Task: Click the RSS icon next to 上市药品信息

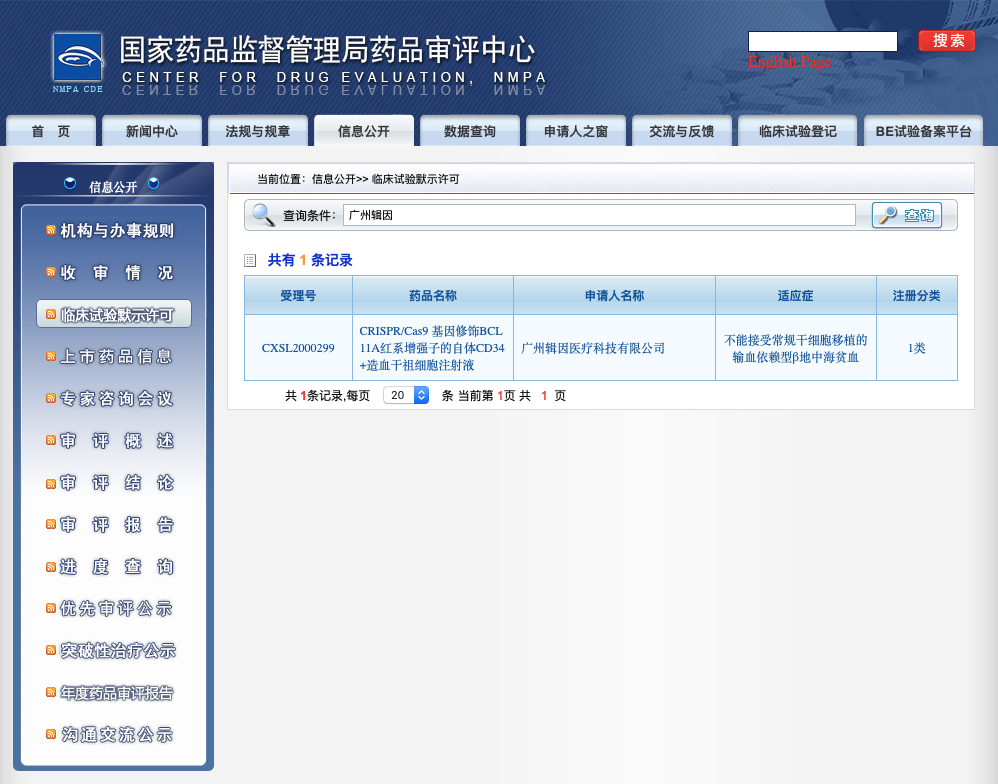Action: pyautogui.click(x=51, y=356)
